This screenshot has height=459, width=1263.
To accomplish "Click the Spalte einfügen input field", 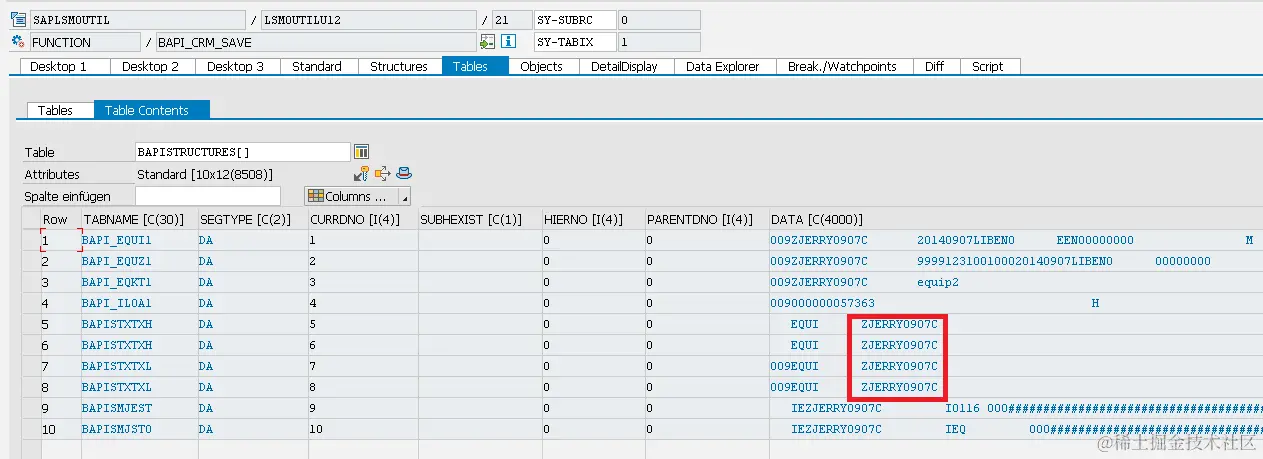I will pyautogui.click(x=208, y=196).
